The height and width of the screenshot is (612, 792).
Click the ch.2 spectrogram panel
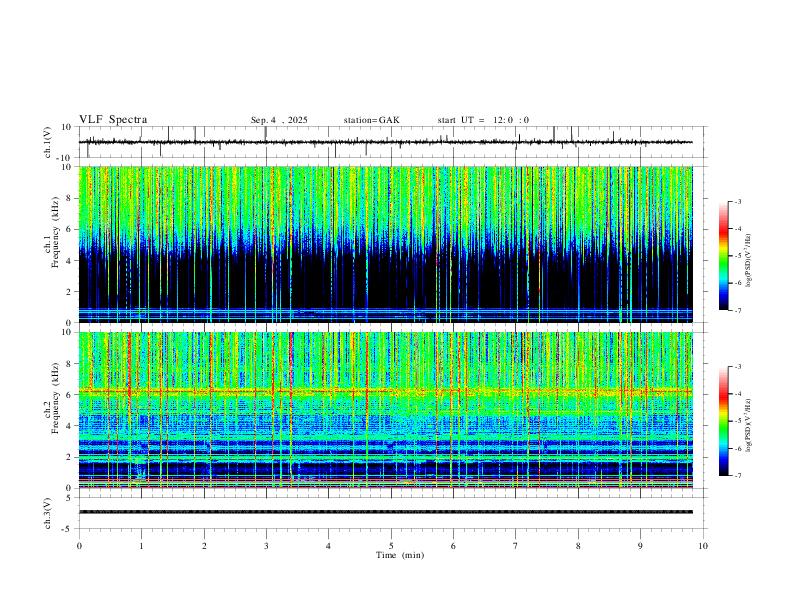point(386,410)
